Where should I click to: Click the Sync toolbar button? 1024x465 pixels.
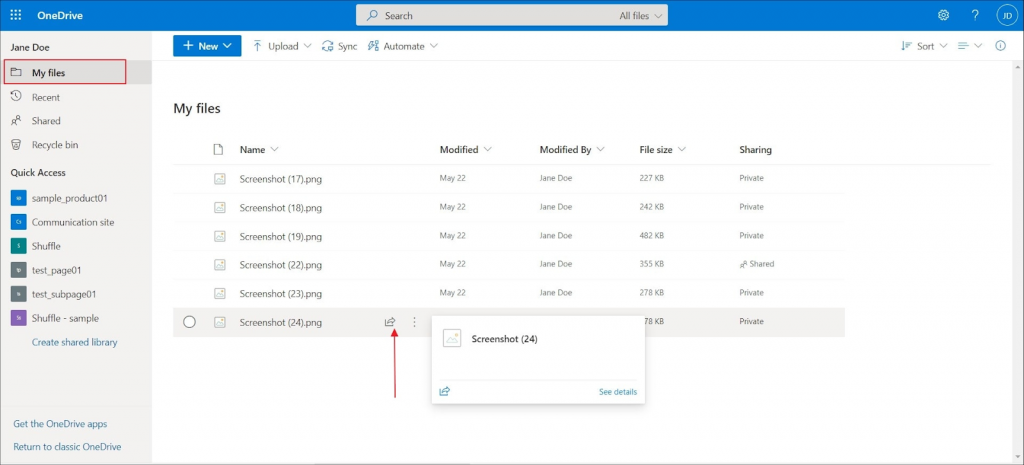click(339, 46)
